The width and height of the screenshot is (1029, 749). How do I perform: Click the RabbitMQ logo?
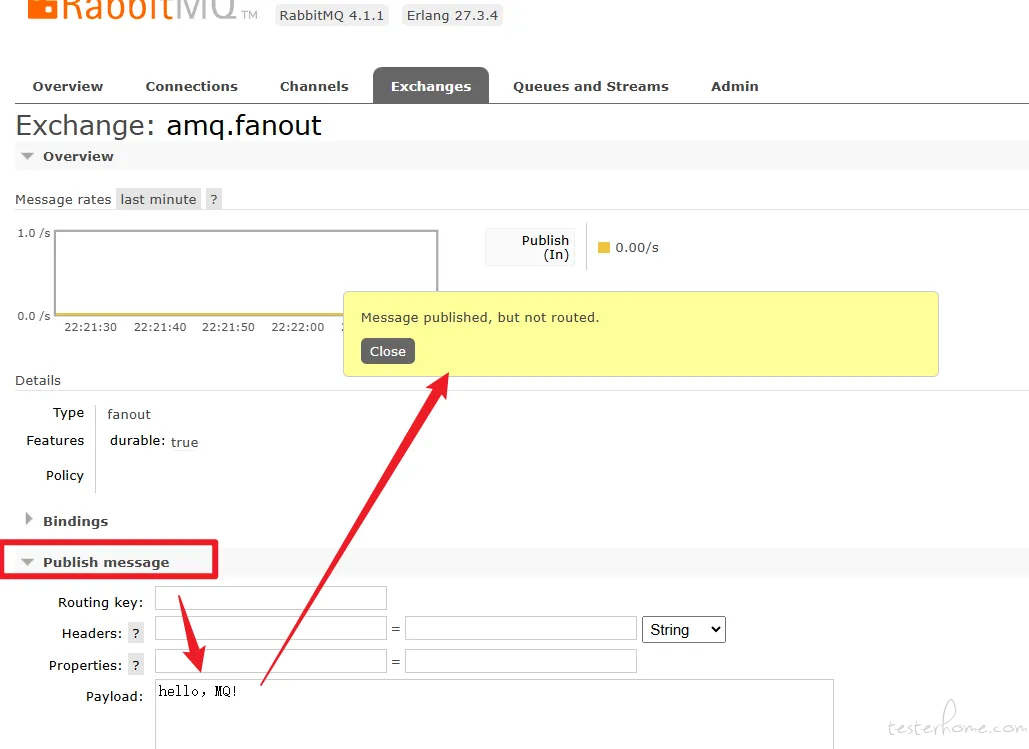(x=142, y=11)
